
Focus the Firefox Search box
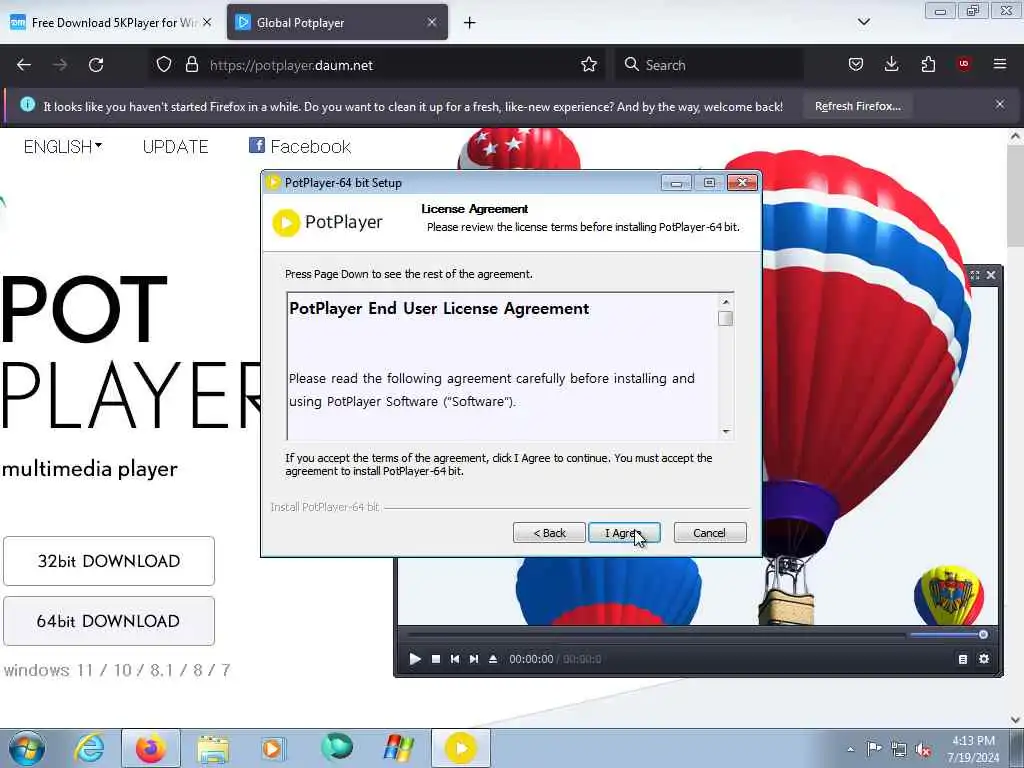click(x=709, y=65)
